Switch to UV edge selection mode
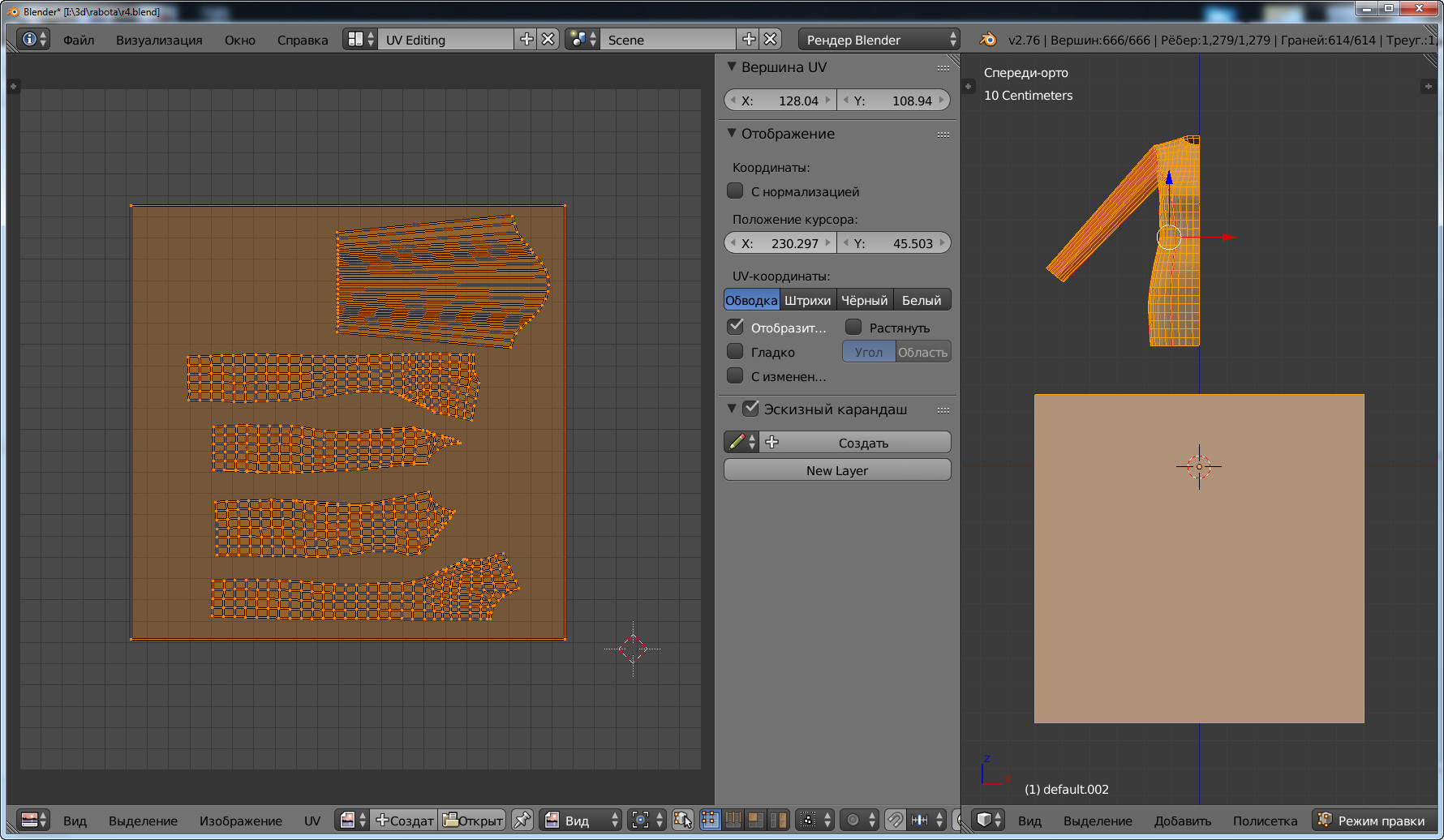 (733, 820)
